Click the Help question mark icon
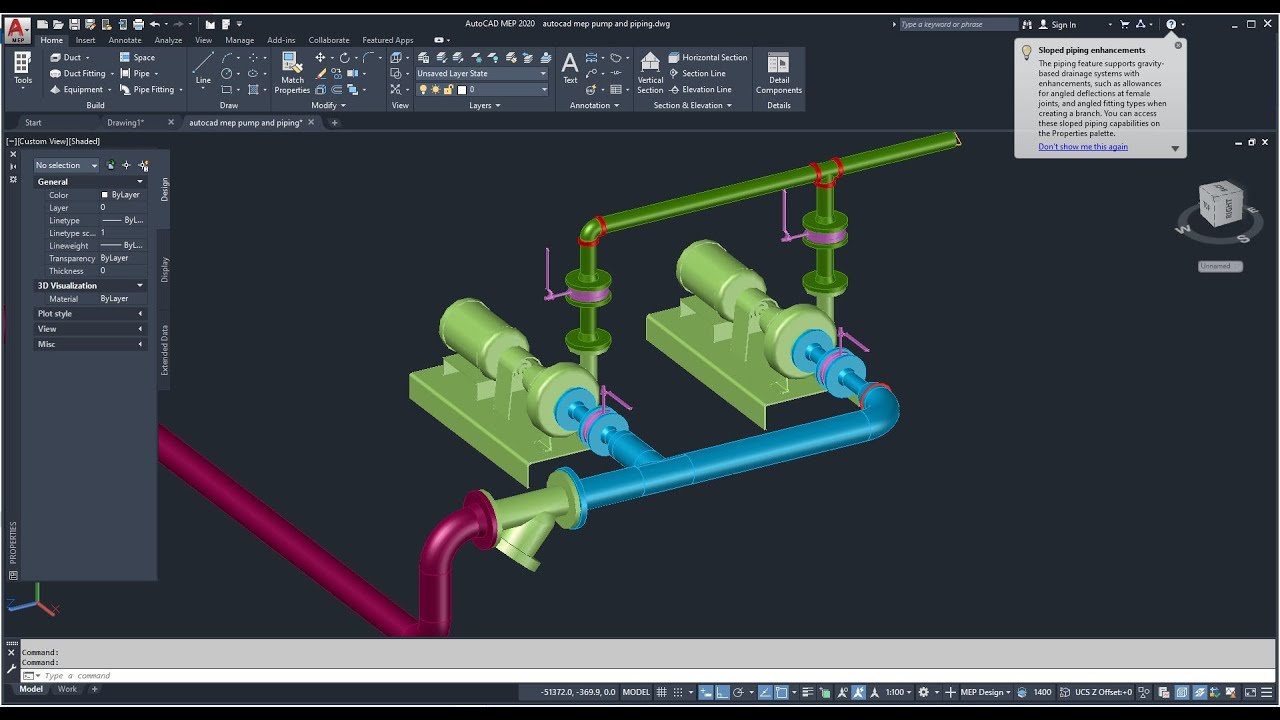The width and height of the screenshot is (1280, 720). point(1171,24)
